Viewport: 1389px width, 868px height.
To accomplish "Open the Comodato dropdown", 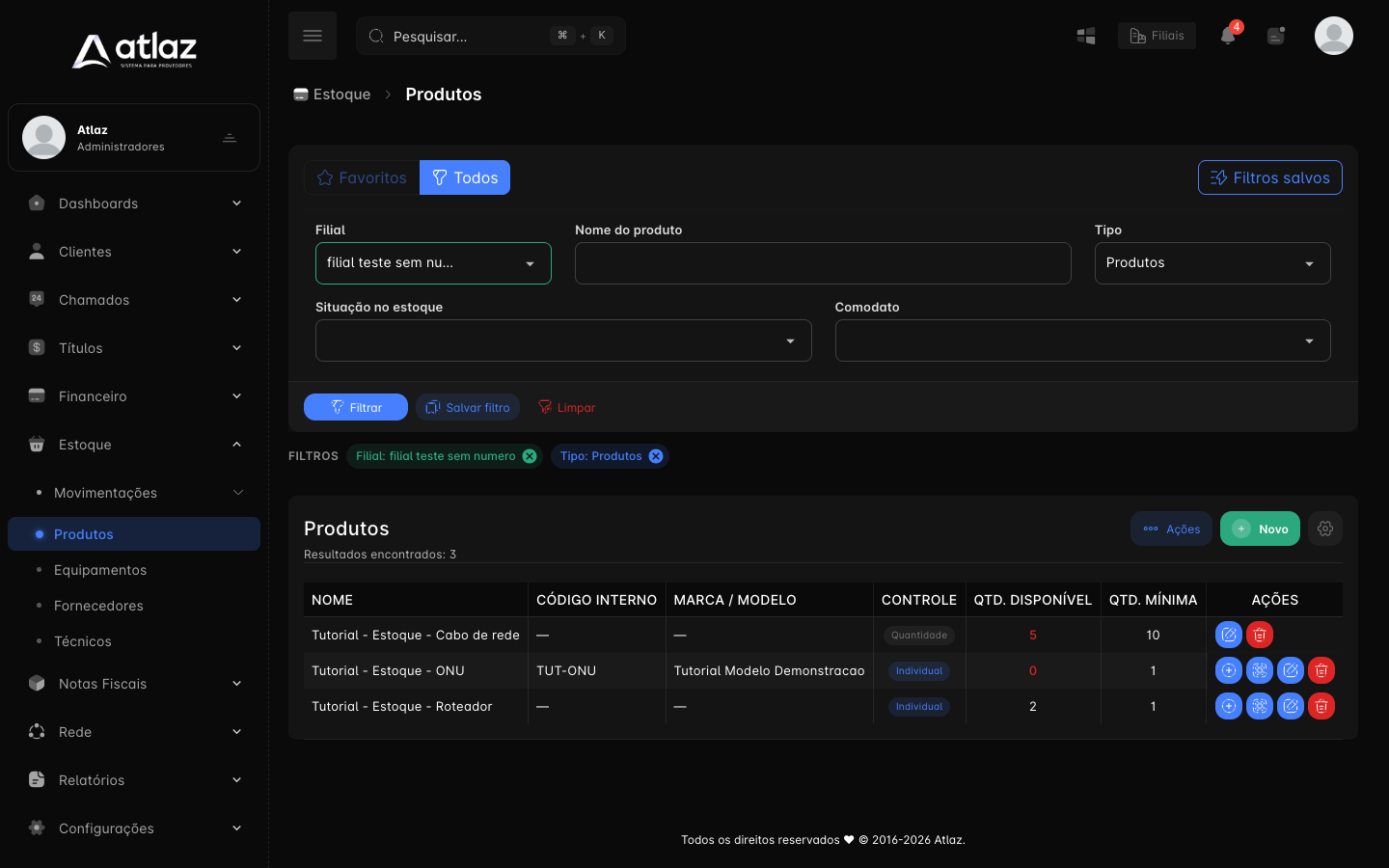I will [x=1082, y=340].
